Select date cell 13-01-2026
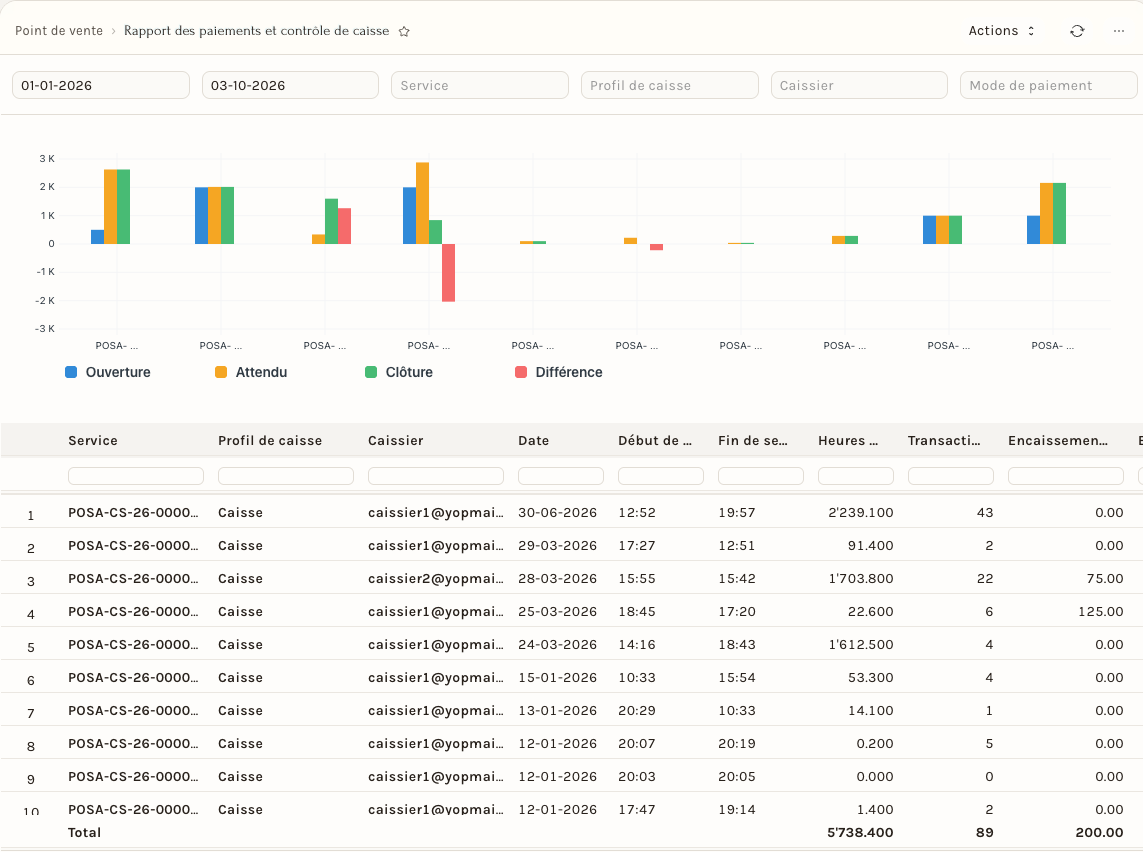 pyautogui.click(x=558, y=711)
